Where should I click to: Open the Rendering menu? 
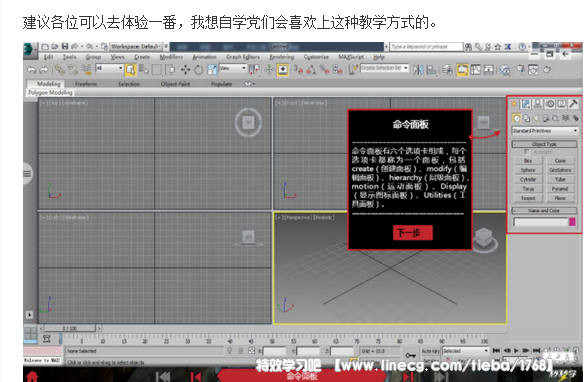coord(282,57)
